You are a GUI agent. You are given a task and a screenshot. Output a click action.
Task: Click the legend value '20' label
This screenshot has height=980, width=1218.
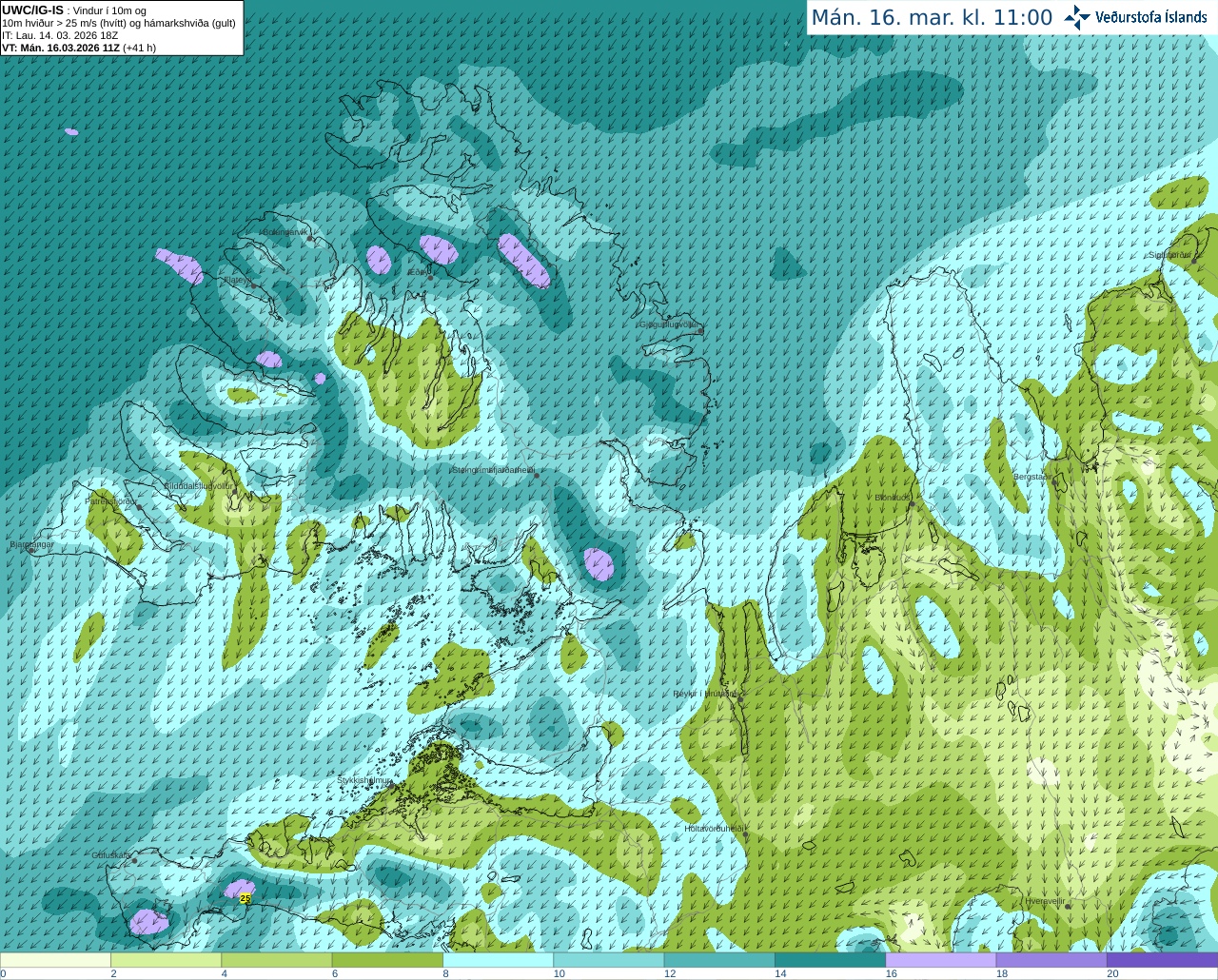coord(1112,973)
